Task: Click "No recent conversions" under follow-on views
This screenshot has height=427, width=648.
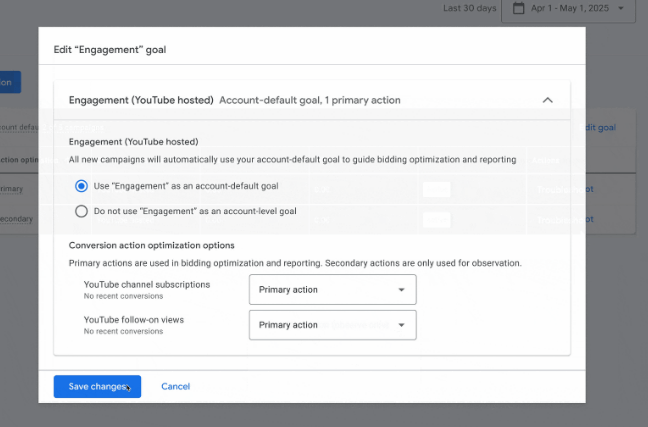Action: pyautogui.click(x=123, y=331)
